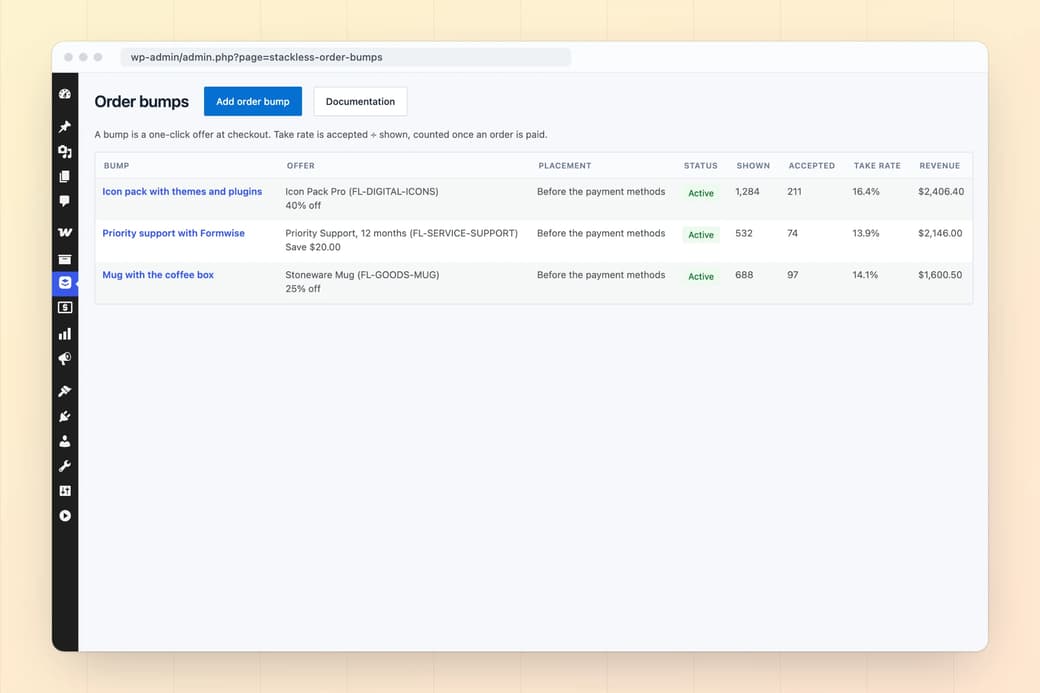Click the 532 shown count
Screen dimensions: 1040x693
point(744,233)
